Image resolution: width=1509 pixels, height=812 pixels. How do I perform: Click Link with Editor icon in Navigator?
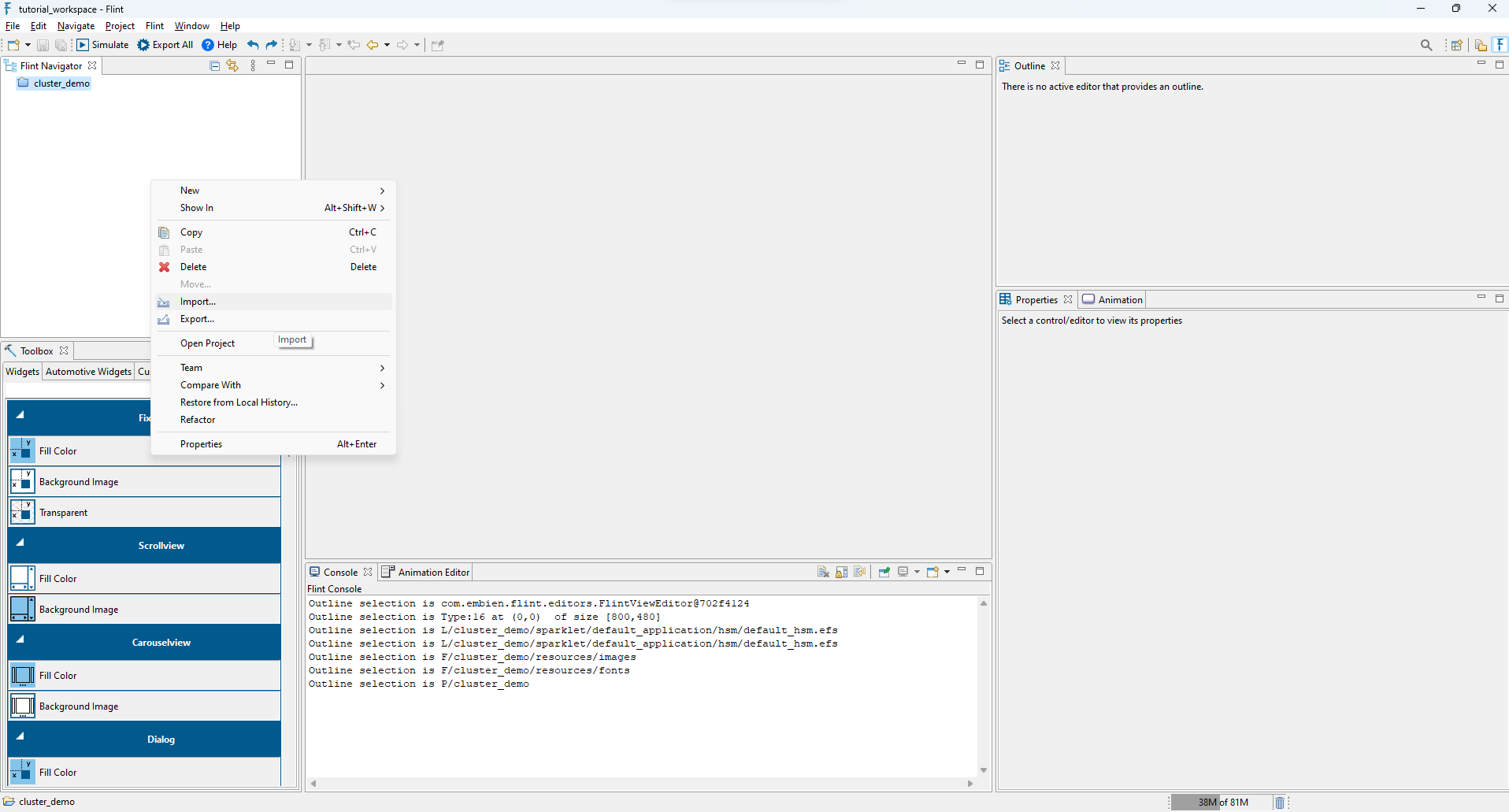[232, 65]
